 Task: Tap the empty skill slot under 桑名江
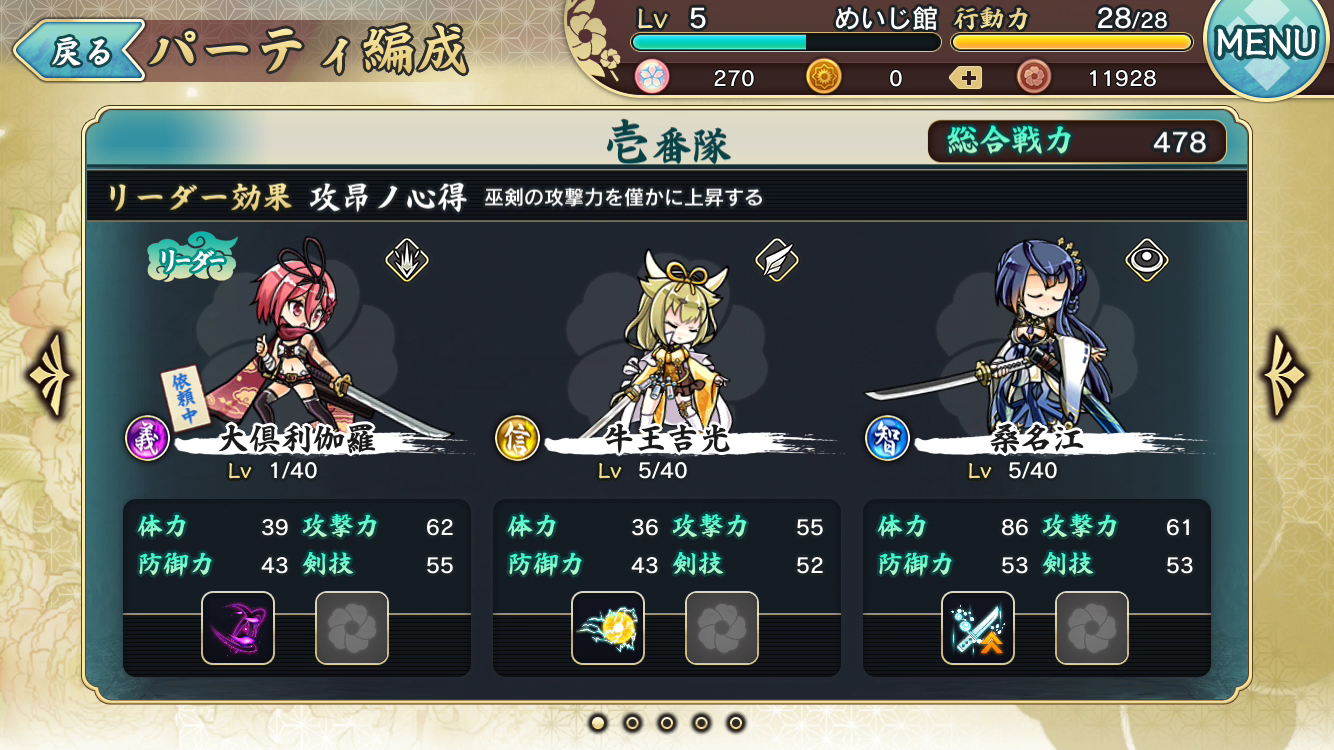tap(1092, 628)
